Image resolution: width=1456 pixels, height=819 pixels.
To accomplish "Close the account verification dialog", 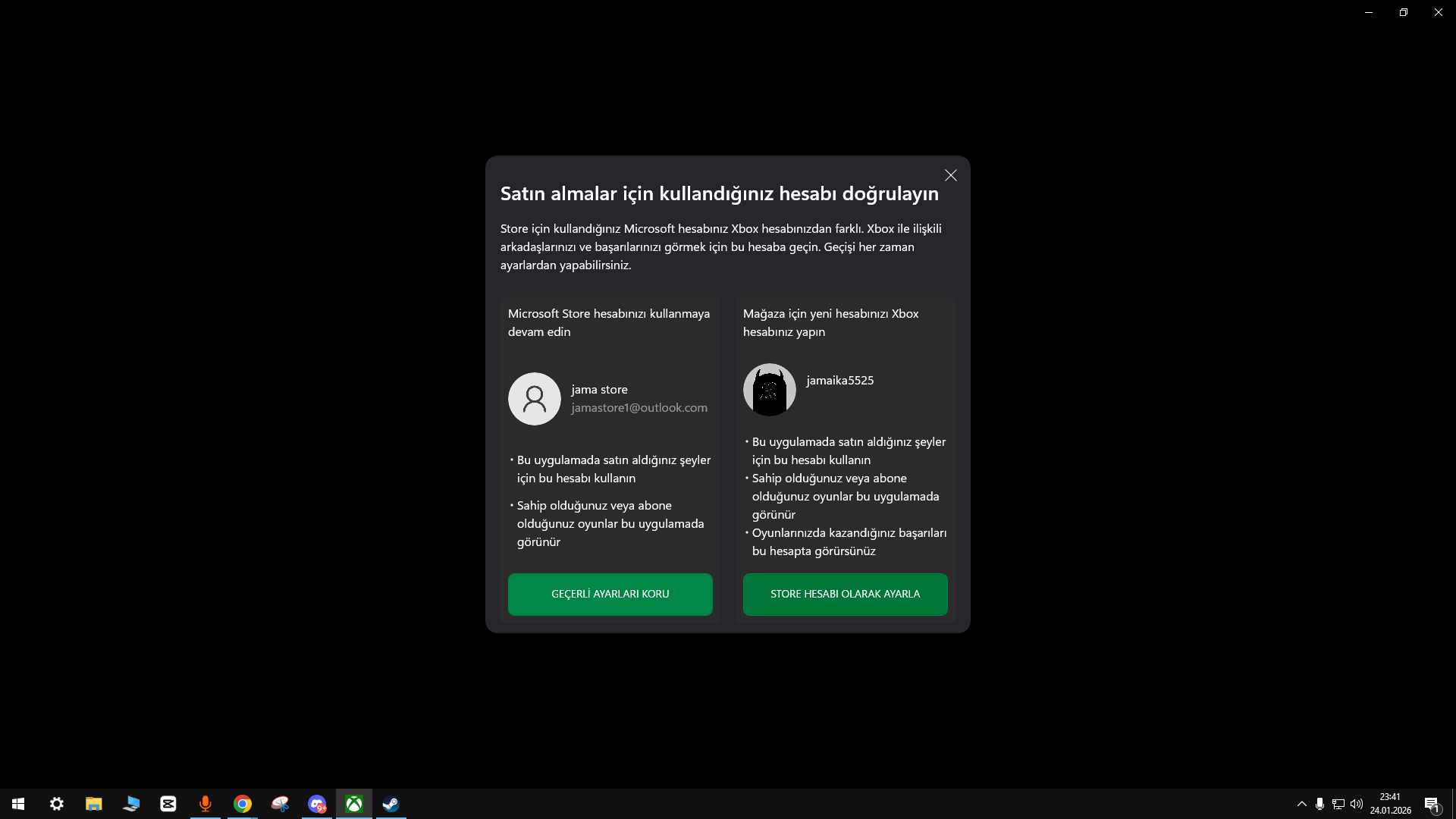I will 951,175.
